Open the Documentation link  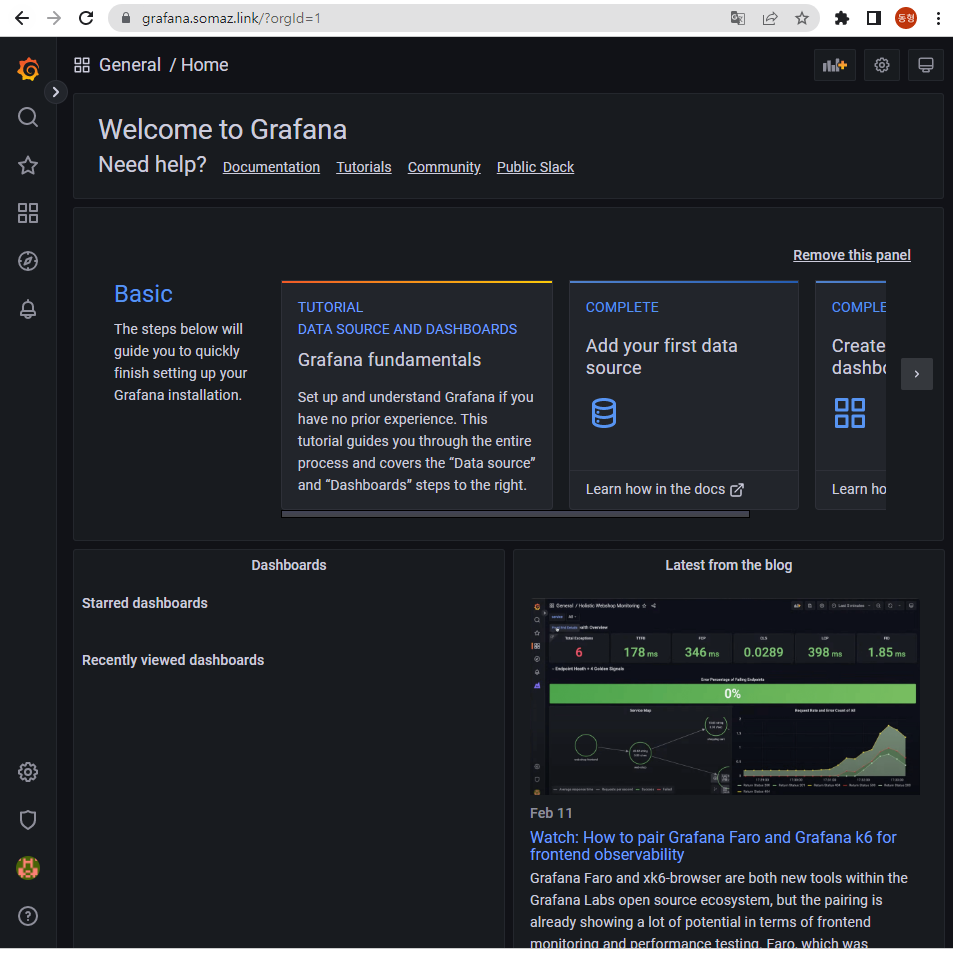coord(271,167)
